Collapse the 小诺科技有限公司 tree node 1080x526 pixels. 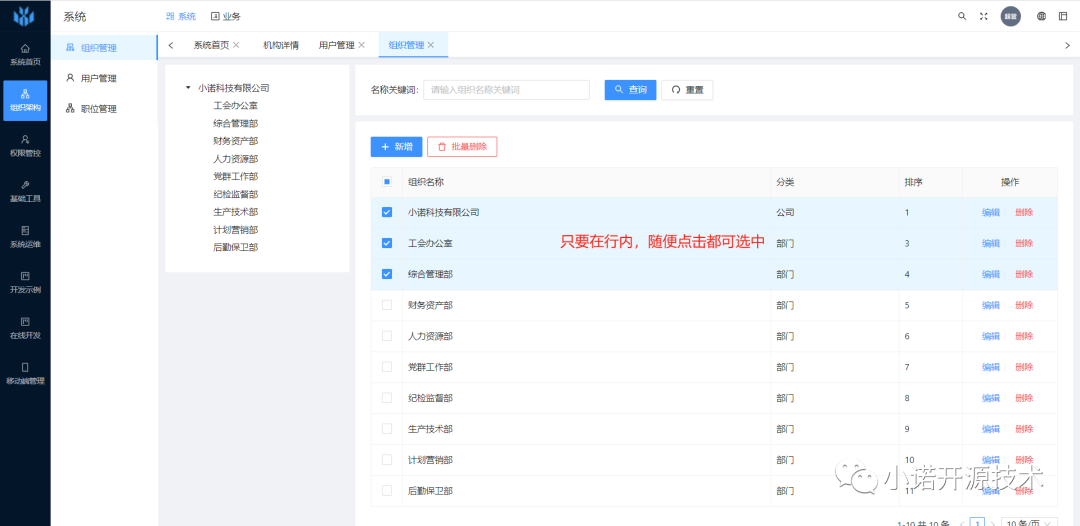click(188, 87)
